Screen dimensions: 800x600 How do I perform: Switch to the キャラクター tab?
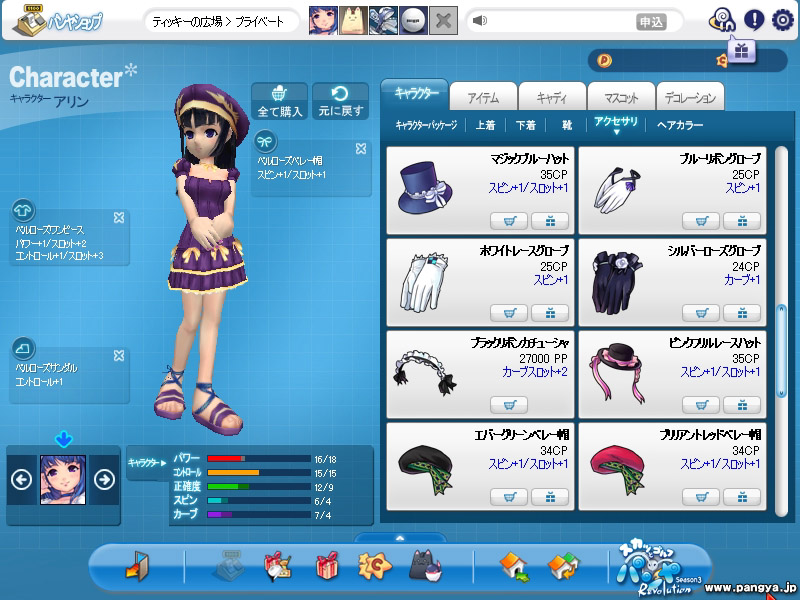point(416,94)
